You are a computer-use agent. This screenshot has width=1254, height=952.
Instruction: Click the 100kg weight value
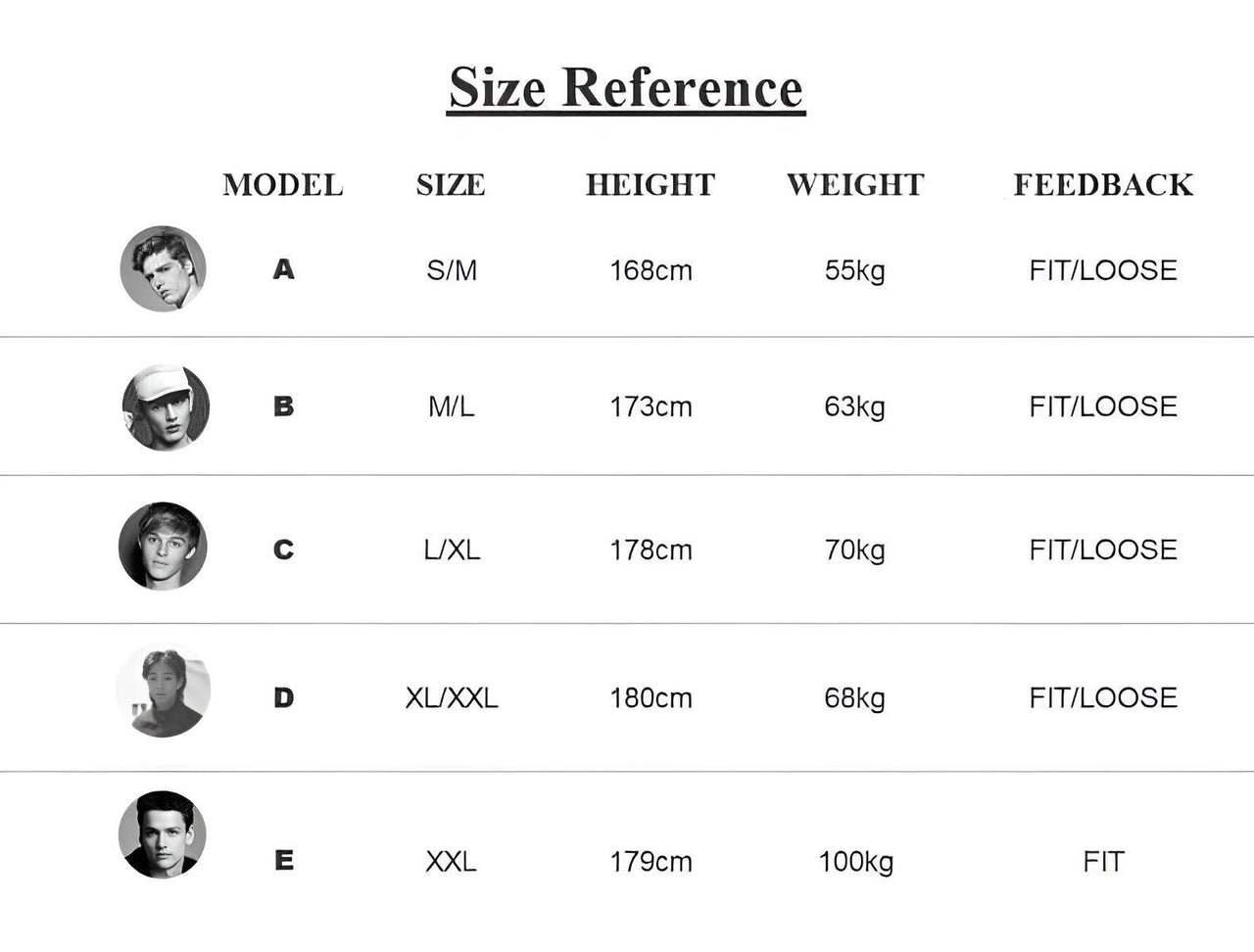click(855, 862)
